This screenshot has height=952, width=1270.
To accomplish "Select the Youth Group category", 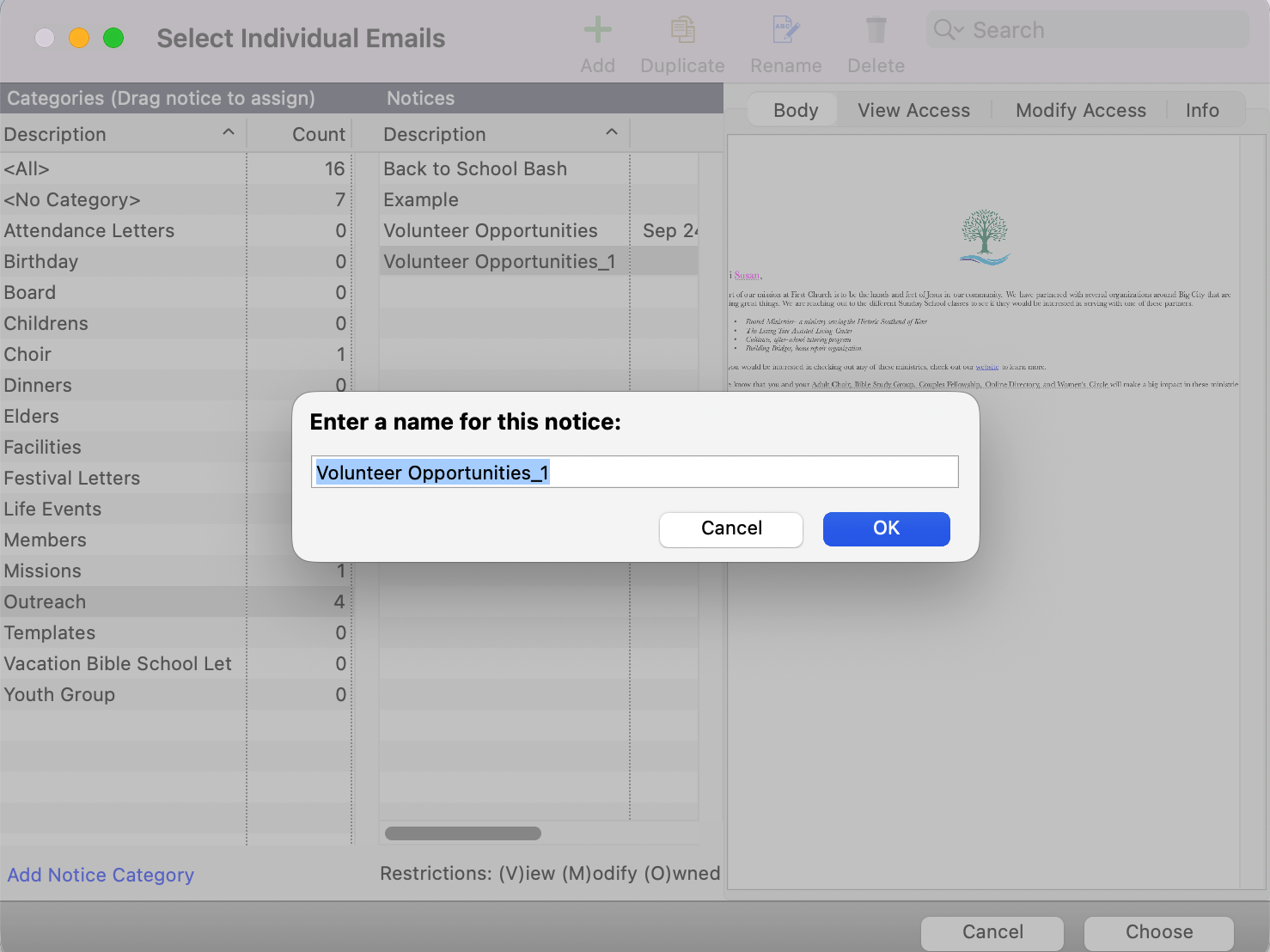I will pos(175,694).
